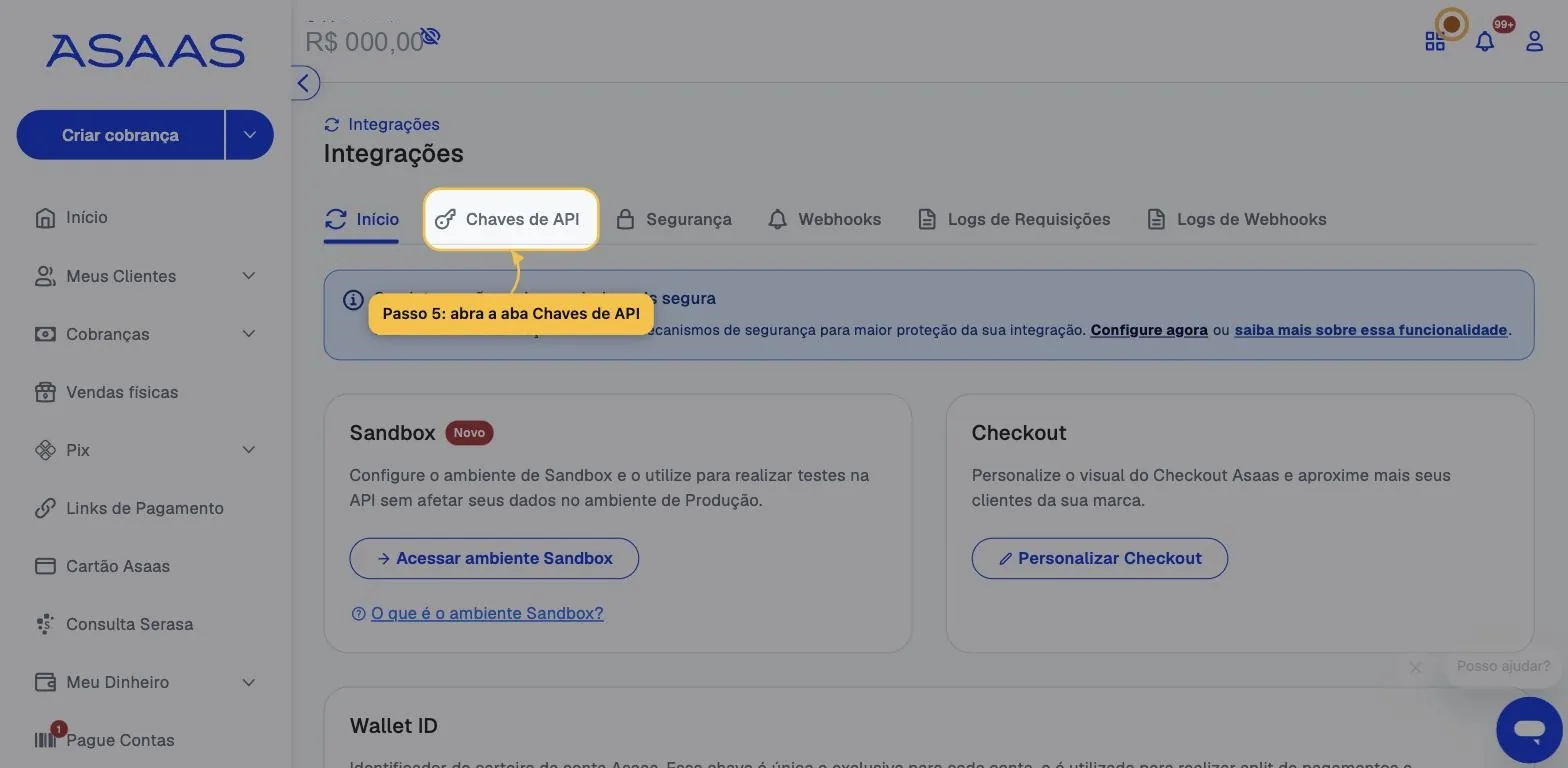1568x768 pixels.
Task: Switch to Webhooks tab
Action: pos(824,220)
